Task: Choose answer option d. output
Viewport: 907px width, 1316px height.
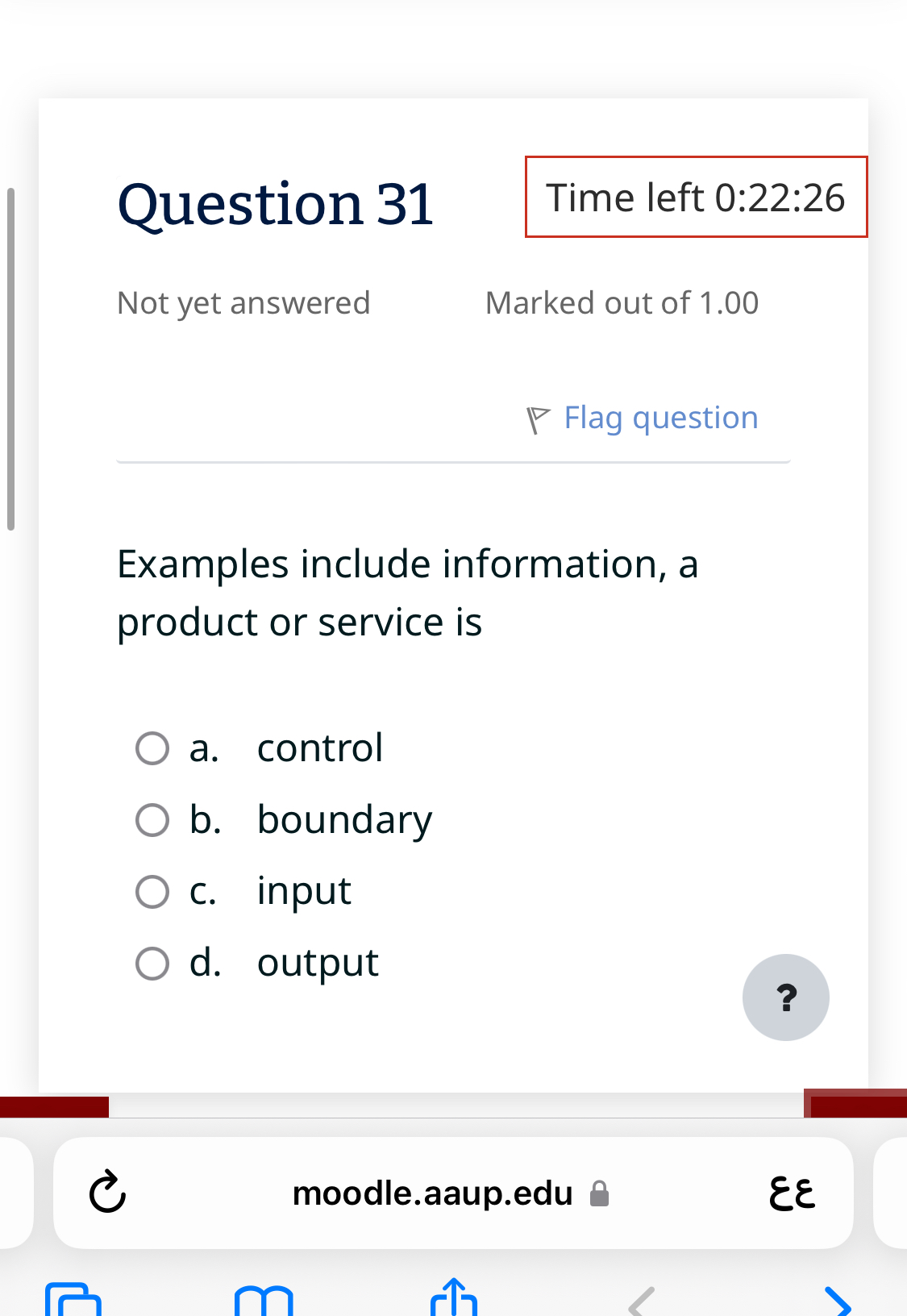Action: coord(152,963)
